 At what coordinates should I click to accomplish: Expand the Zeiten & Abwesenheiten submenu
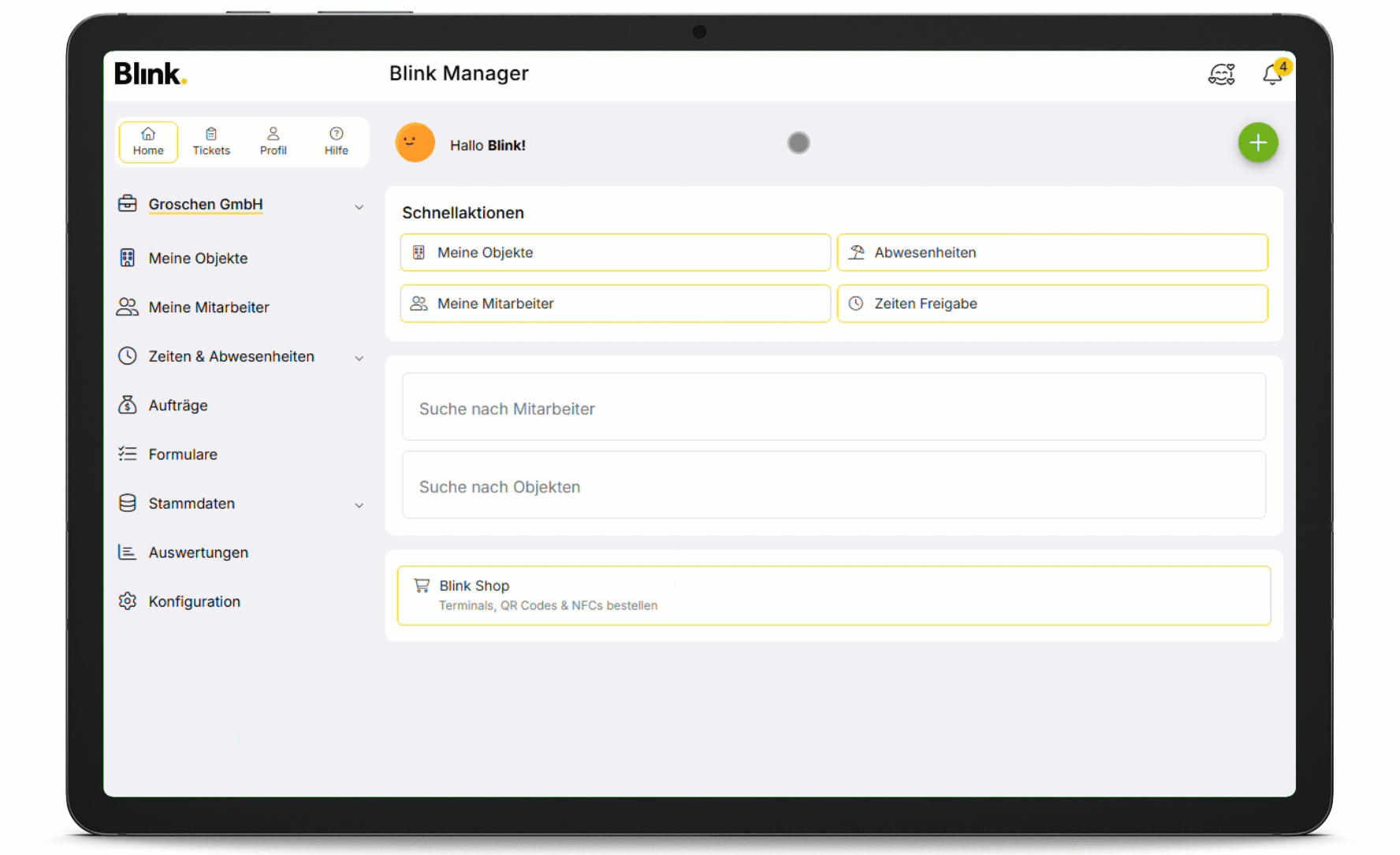click(x=359, y=358)
